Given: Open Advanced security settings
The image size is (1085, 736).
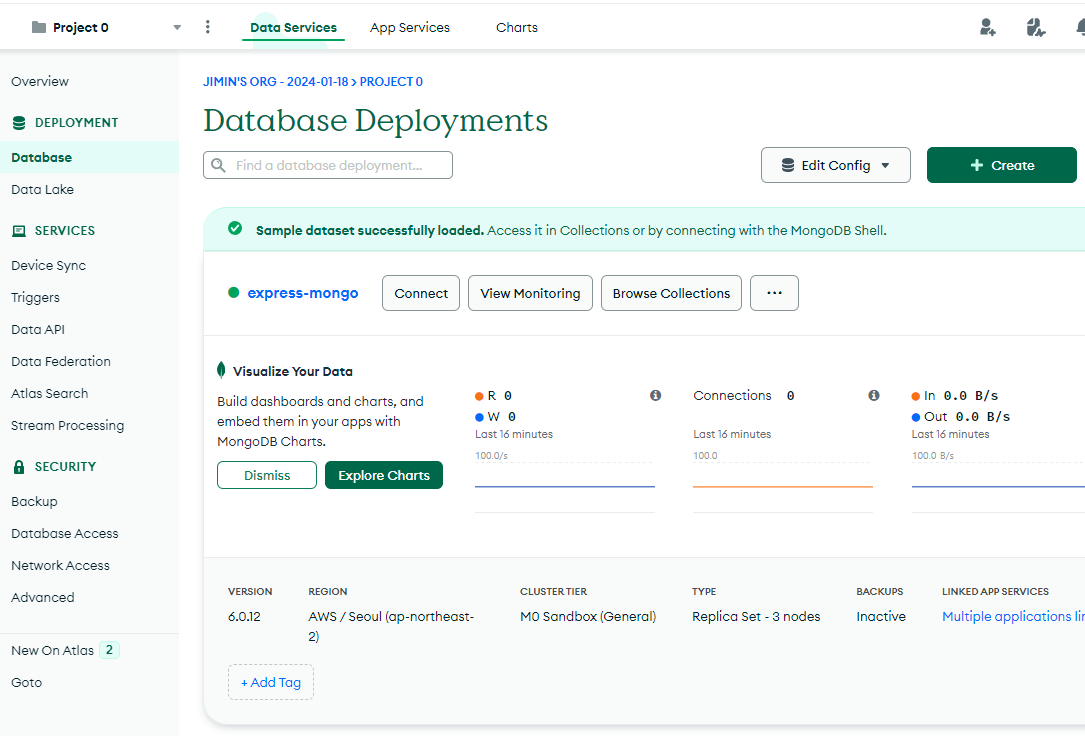Looking at the screenshot, I should point(43,597).
